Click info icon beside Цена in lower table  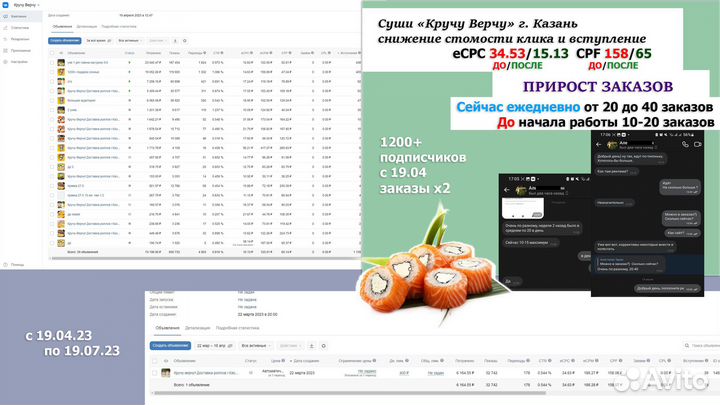click(x=283, y=361)
